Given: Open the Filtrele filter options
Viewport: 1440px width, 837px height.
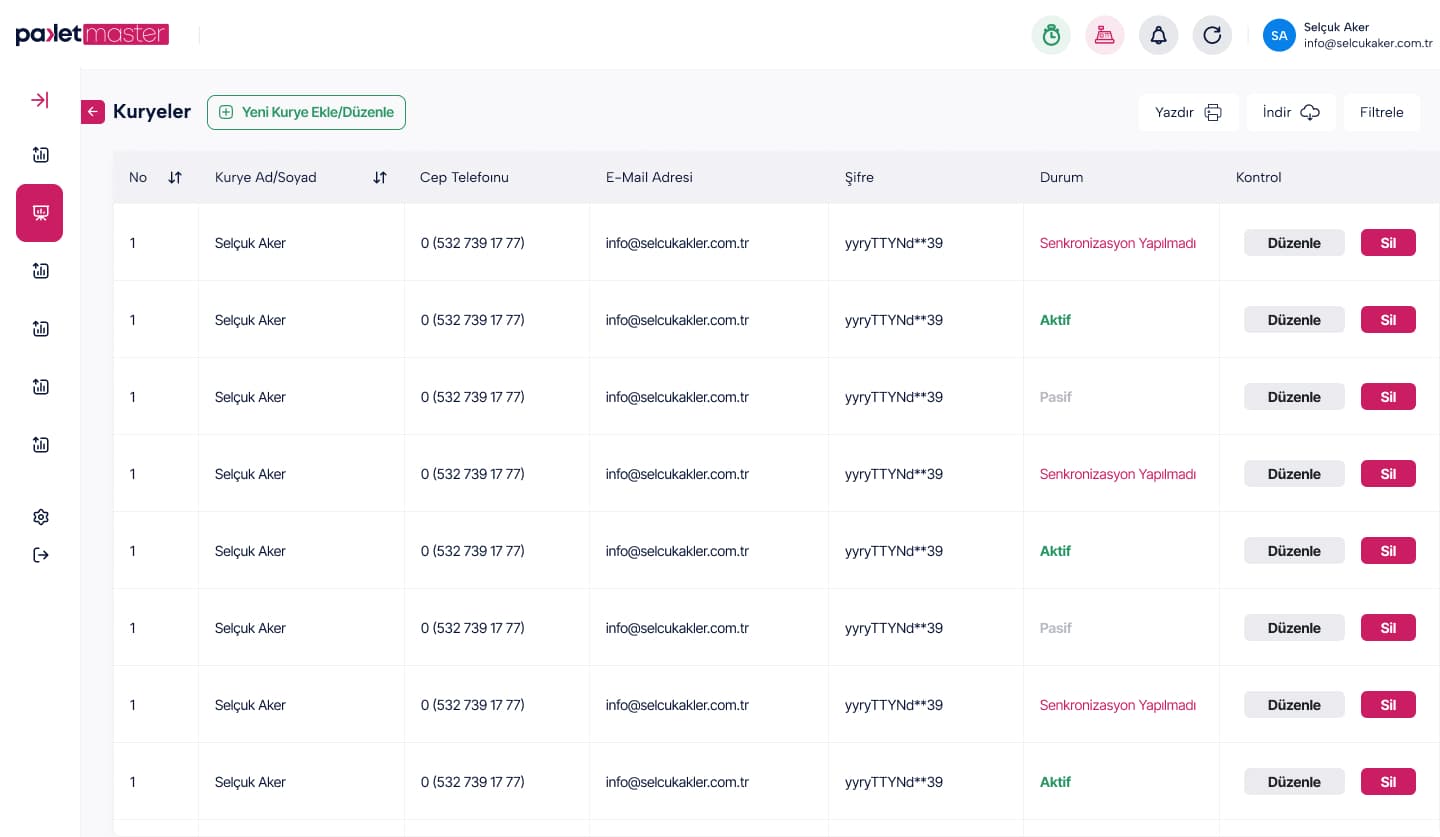Looking at the screenshot, I should (x=1381, y=112).
